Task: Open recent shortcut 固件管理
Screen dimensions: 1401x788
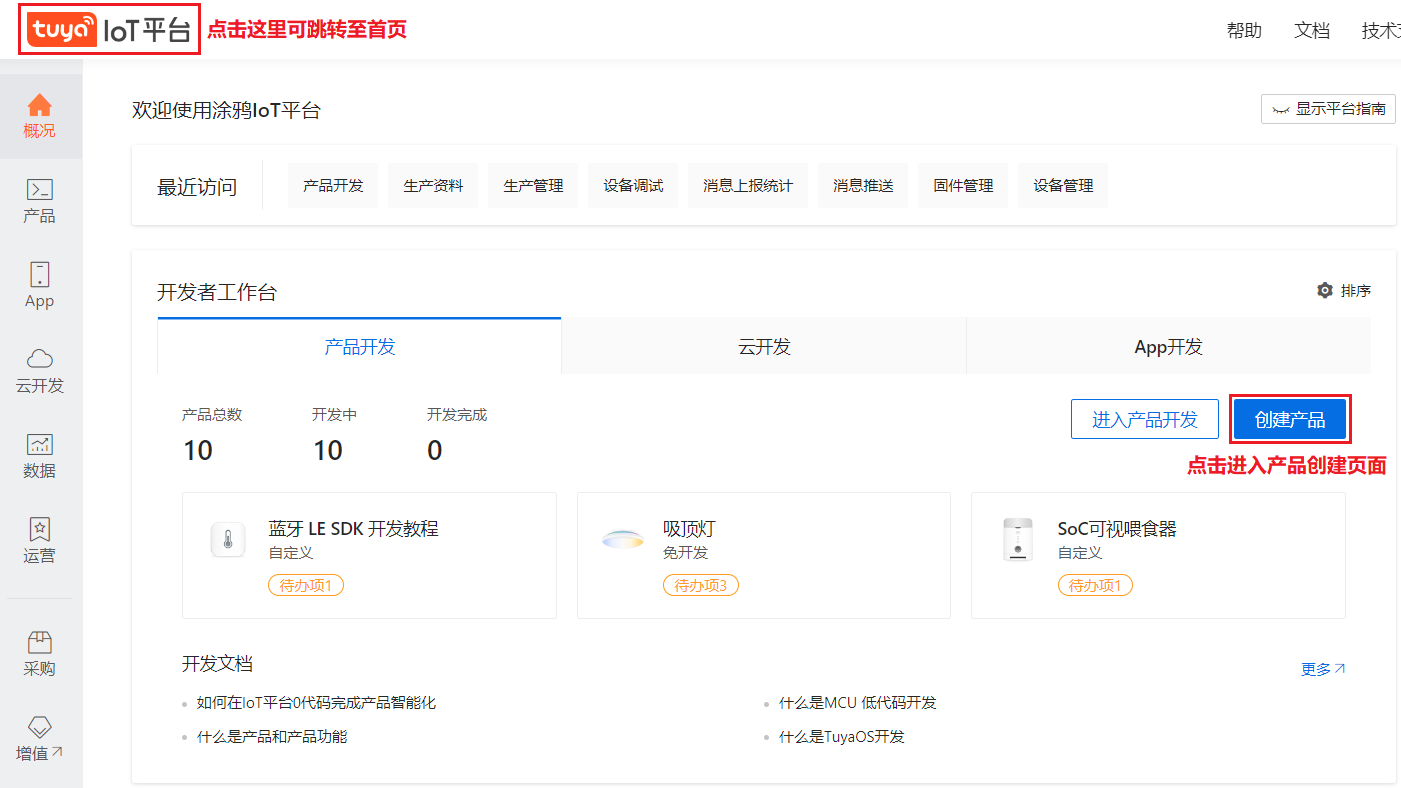Action: (963, 186)
